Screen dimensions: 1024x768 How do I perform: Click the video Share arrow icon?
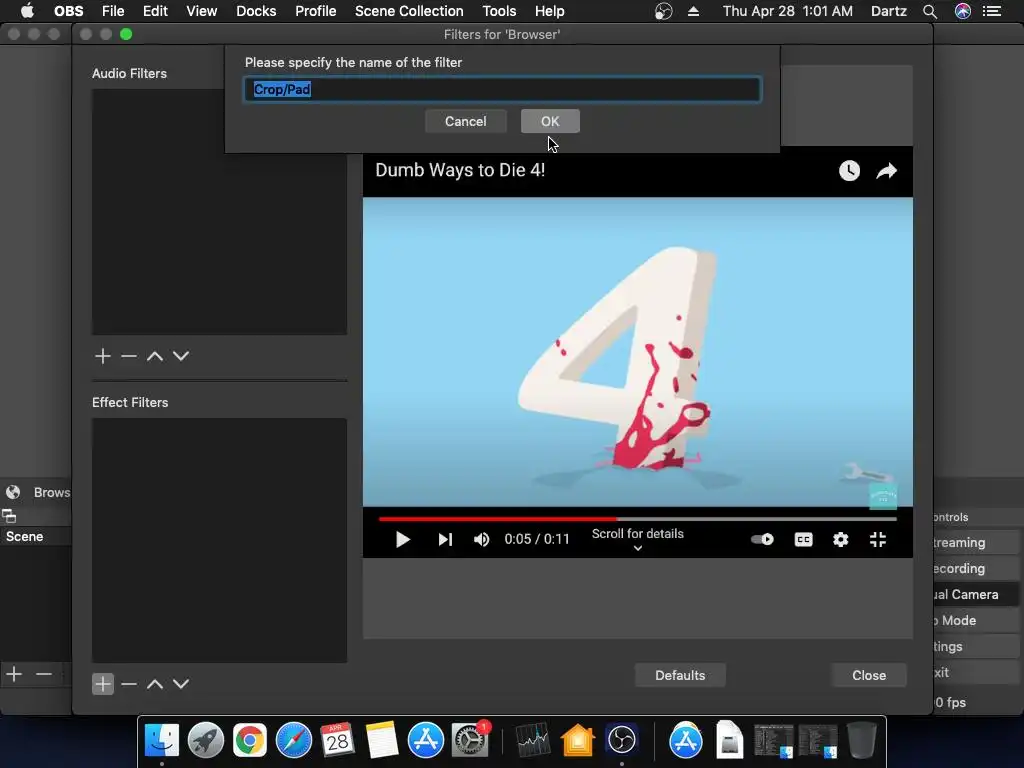pyautogui.click(x=886, y=171)
